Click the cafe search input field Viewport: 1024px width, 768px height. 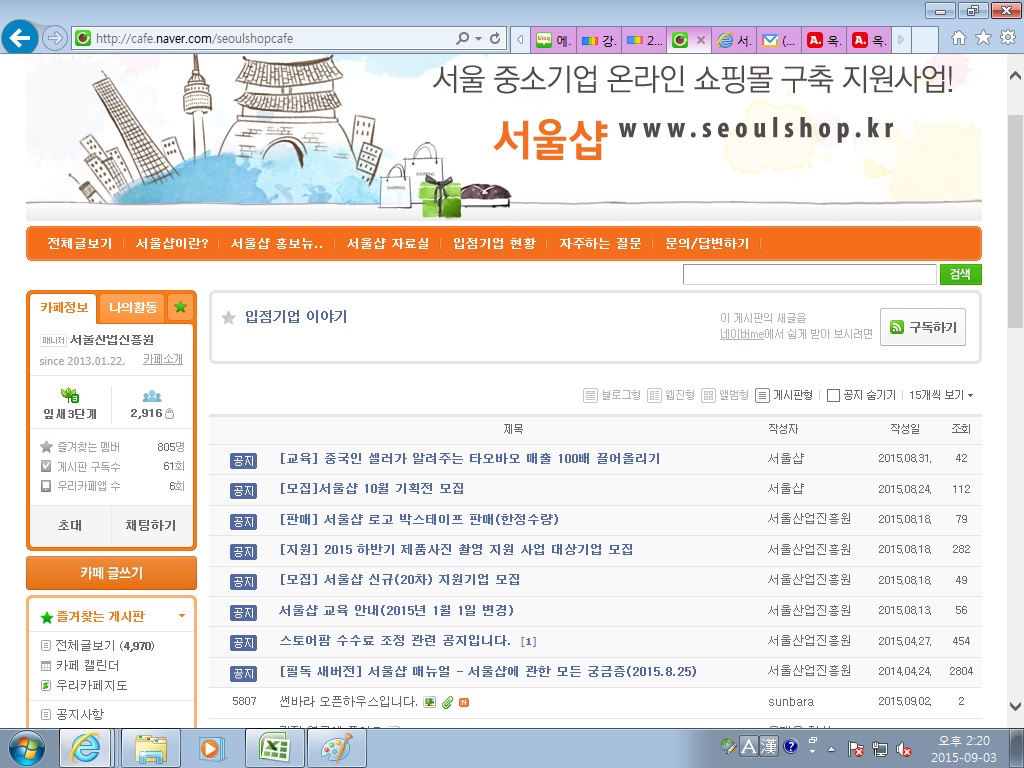[810, 274]
